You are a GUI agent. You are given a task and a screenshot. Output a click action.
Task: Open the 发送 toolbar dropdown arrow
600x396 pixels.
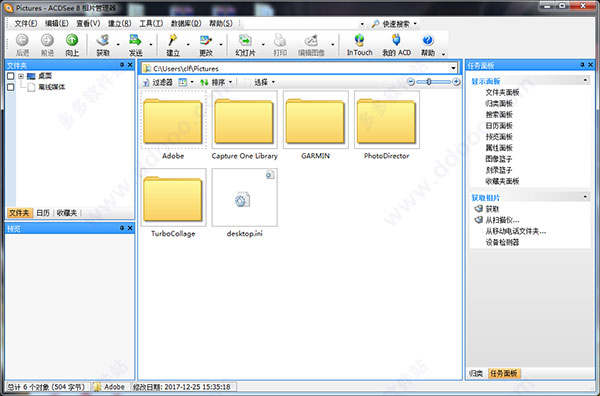(x=151, y=44)
